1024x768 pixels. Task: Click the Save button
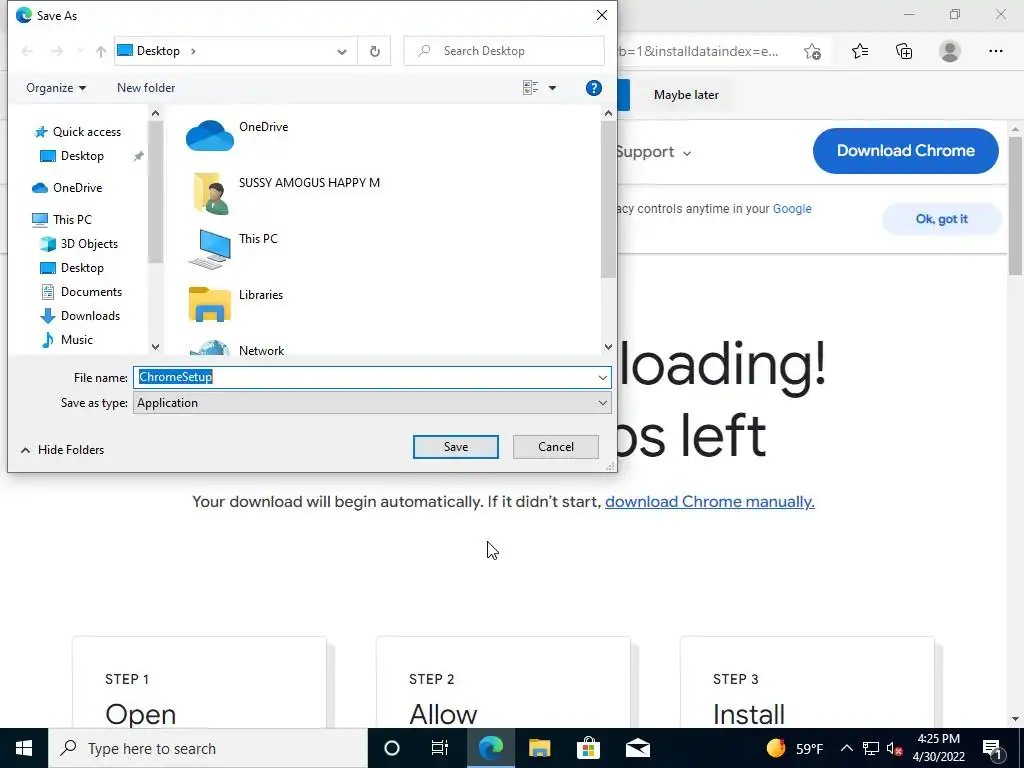tap(456, 447)
